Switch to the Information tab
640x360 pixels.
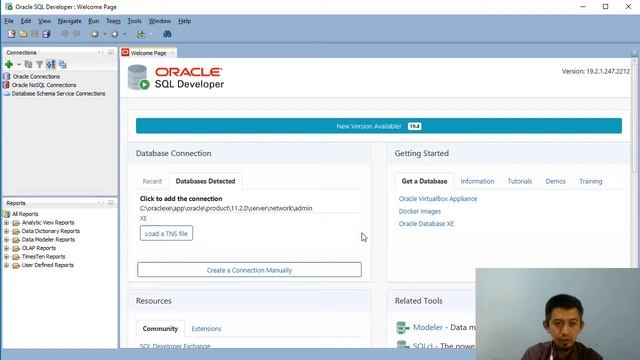[x=477, y=181]
